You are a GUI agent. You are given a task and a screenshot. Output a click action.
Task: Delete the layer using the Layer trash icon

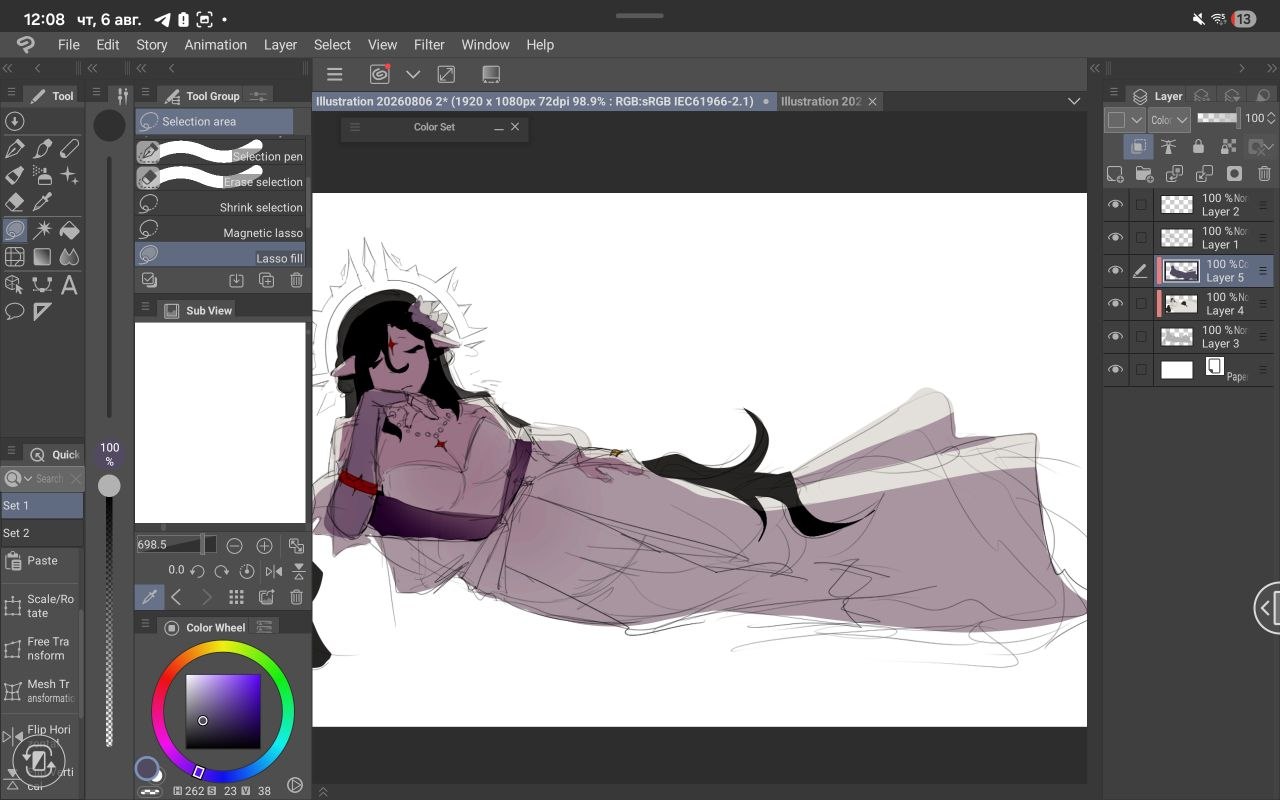point(1264,174)
